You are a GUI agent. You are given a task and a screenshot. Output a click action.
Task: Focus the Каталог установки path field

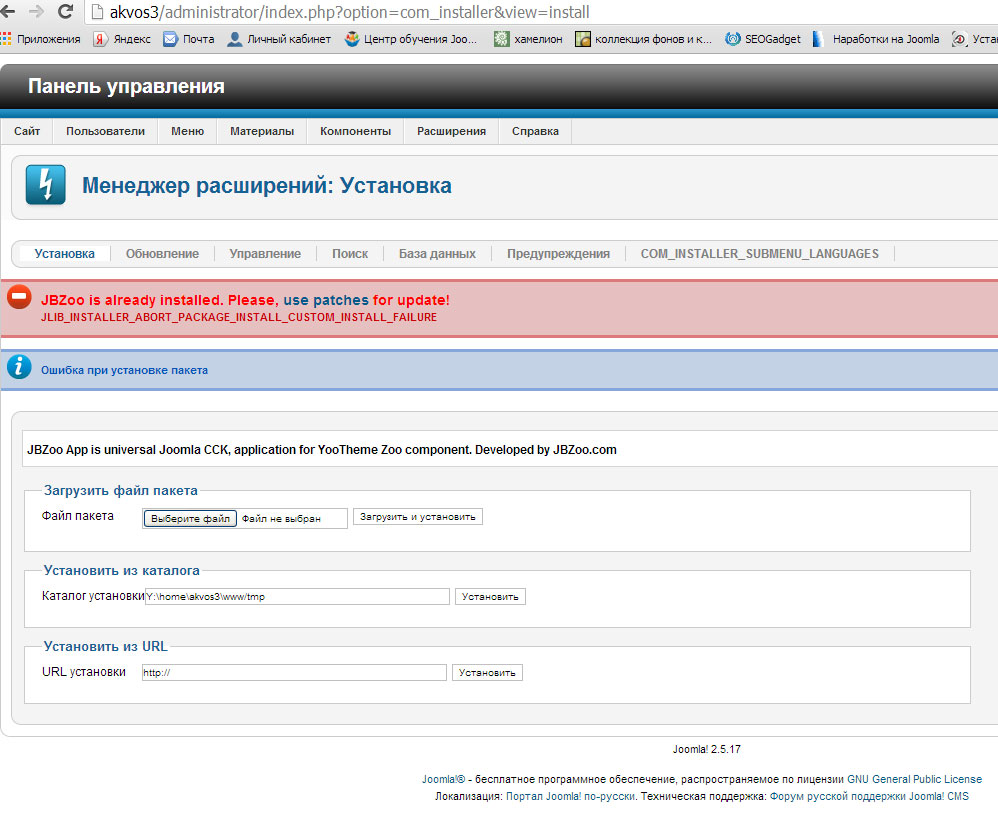(297, 597)
